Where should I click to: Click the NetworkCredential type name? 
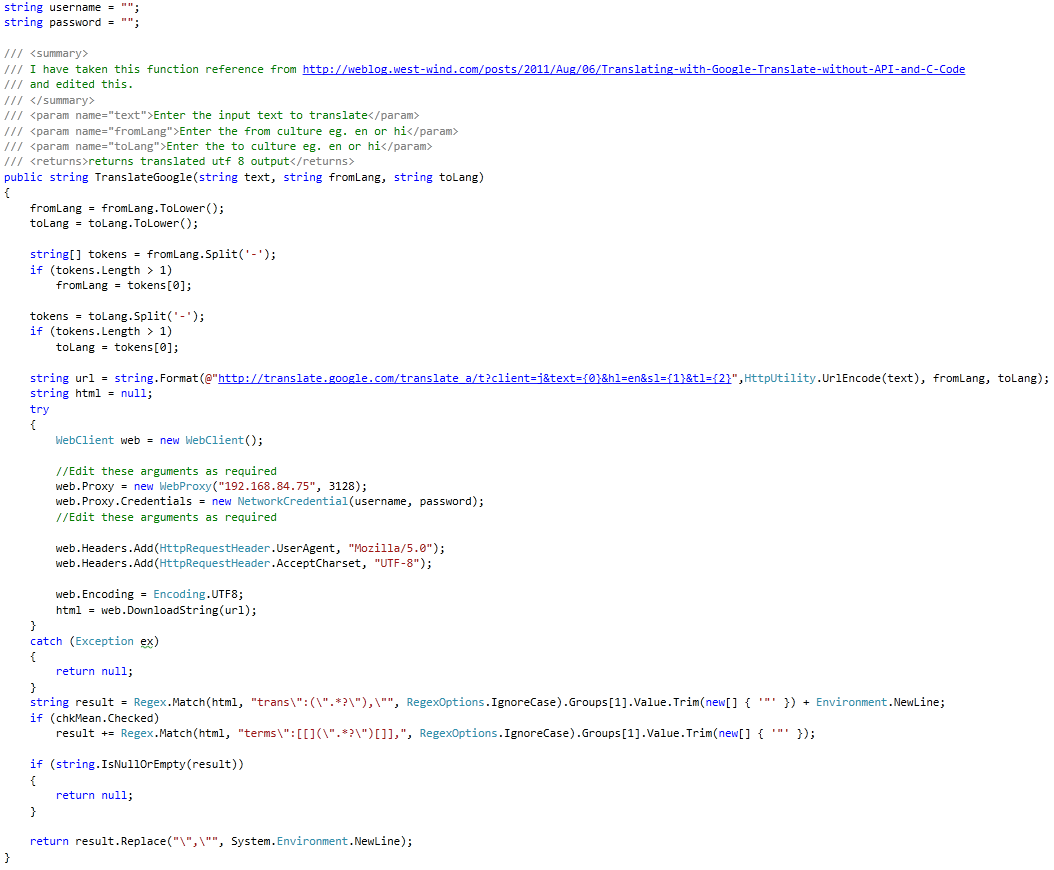(x=292, y=502)
